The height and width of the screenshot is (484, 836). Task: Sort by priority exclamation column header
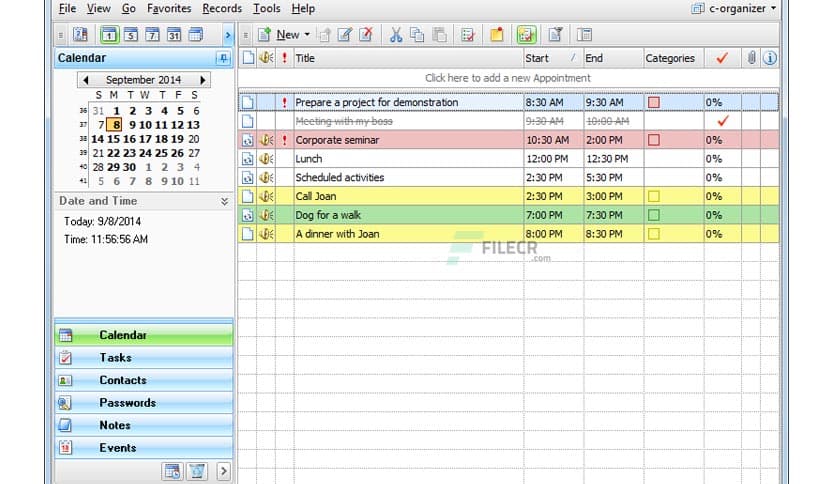coord(285,58)
